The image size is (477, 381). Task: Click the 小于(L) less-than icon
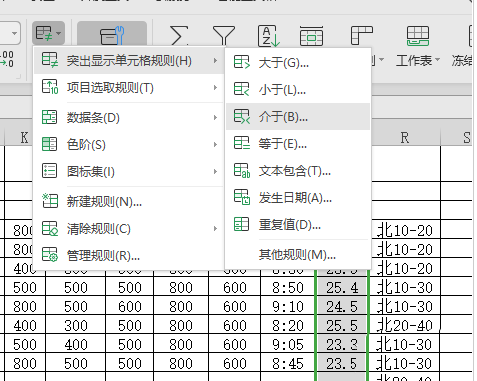pos(242,89)
